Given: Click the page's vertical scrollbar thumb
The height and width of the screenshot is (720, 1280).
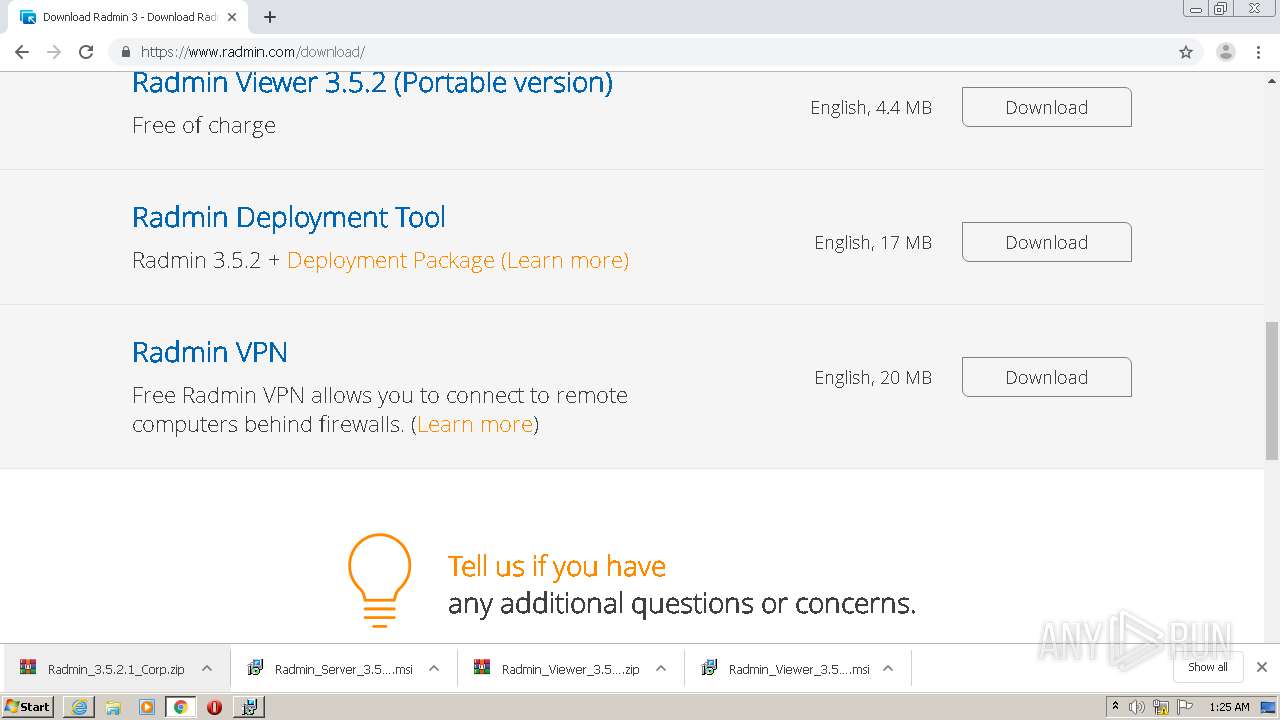Looking at the screenshot, I should (x=1272, y=390).
